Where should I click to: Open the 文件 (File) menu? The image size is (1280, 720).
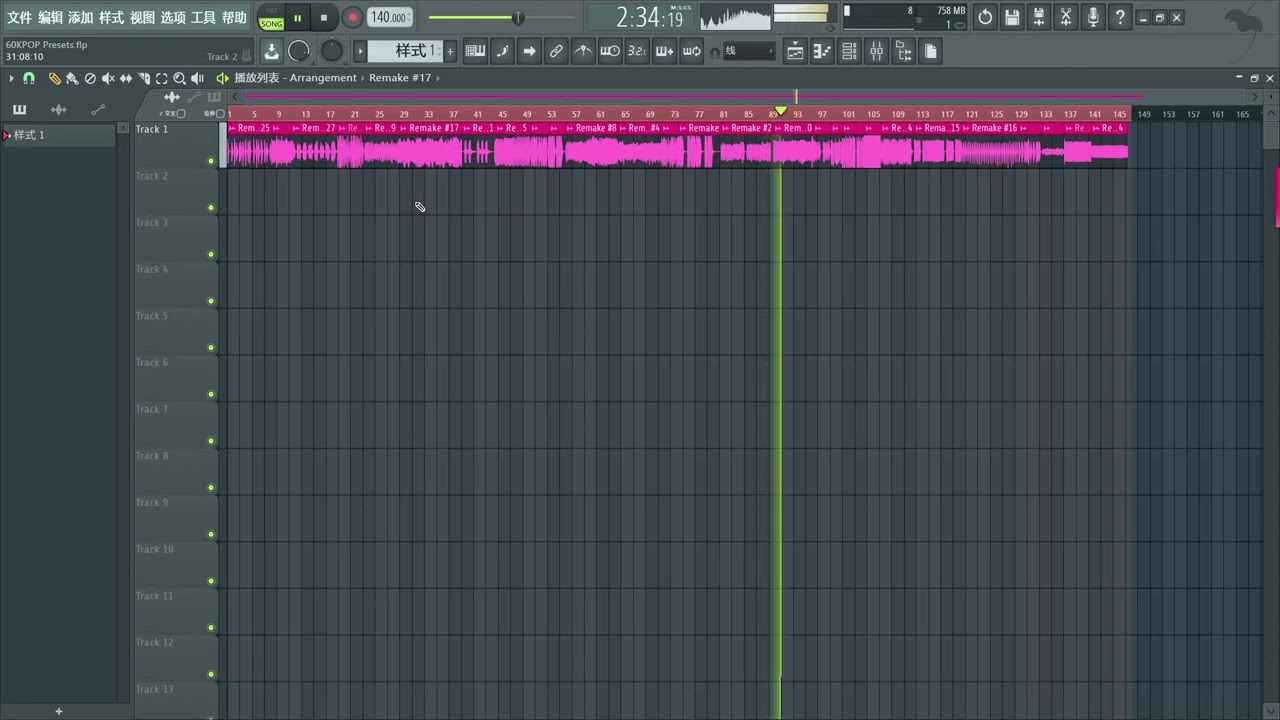pos(19,17)
